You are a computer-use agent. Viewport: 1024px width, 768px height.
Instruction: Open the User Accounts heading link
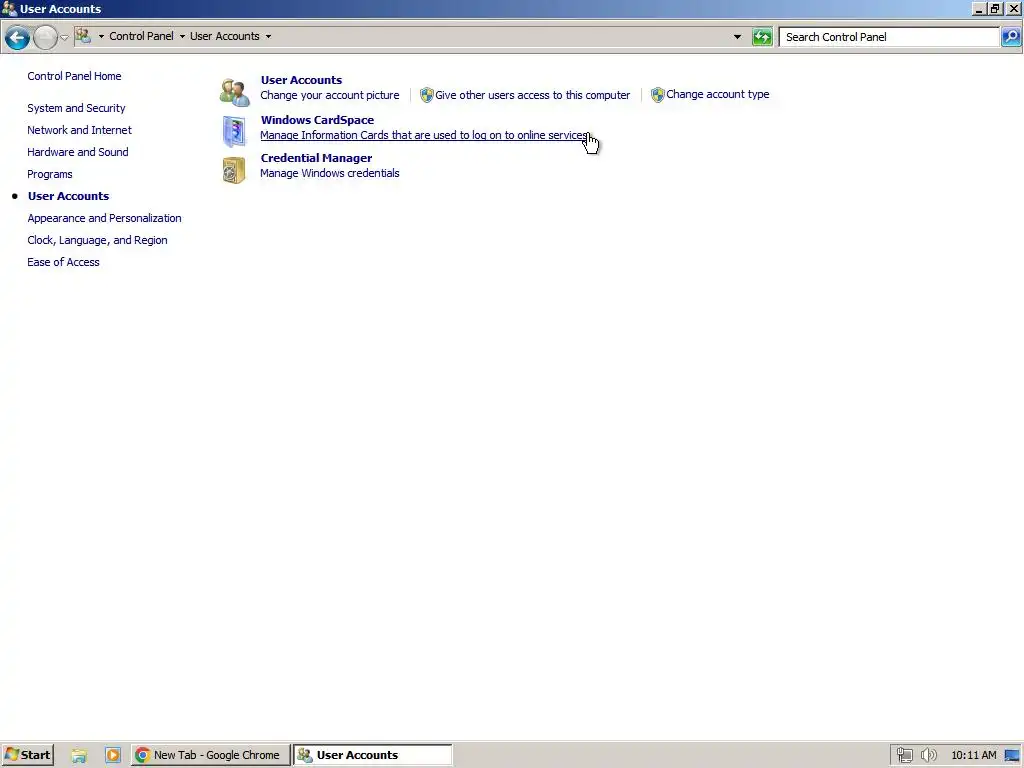[301, 80]
